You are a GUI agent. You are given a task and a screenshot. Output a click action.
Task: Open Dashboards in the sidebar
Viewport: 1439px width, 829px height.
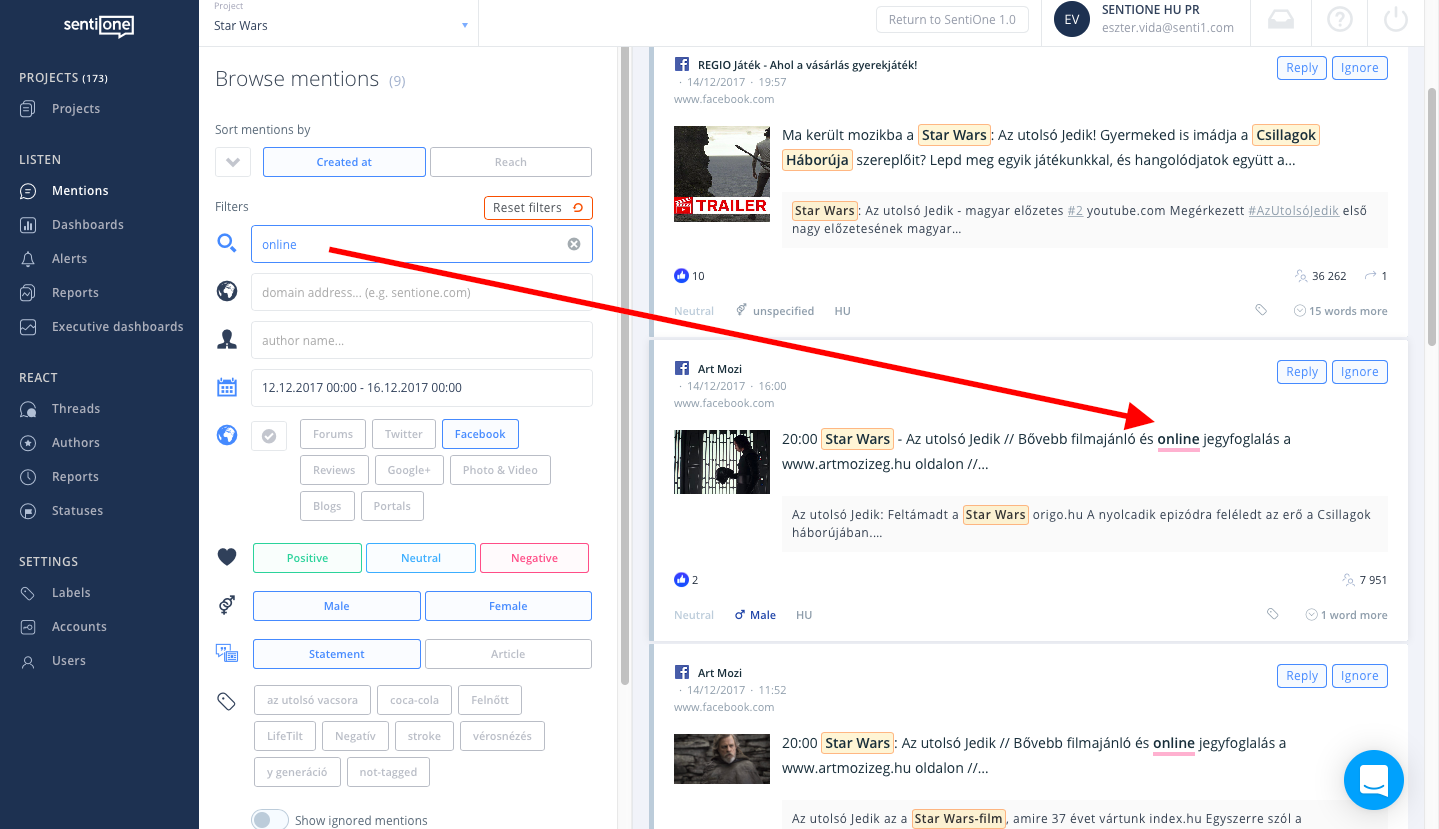(x=87, y=225)
